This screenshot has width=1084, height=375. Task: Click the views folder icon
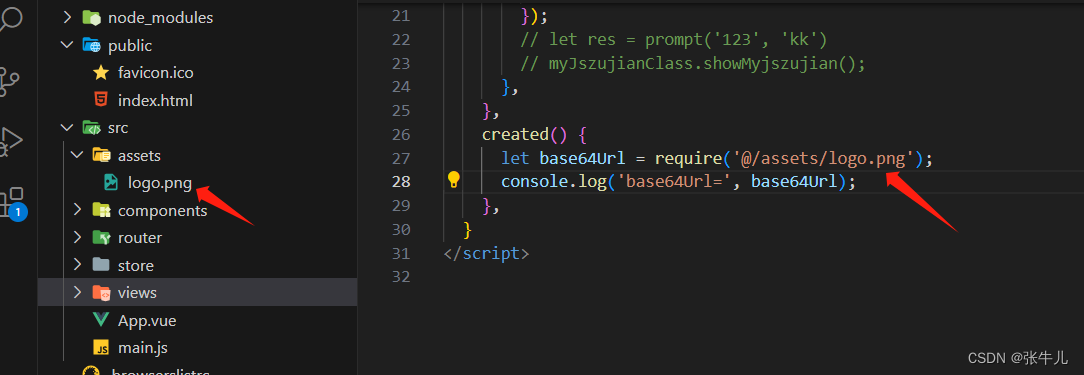coord(101,293)
